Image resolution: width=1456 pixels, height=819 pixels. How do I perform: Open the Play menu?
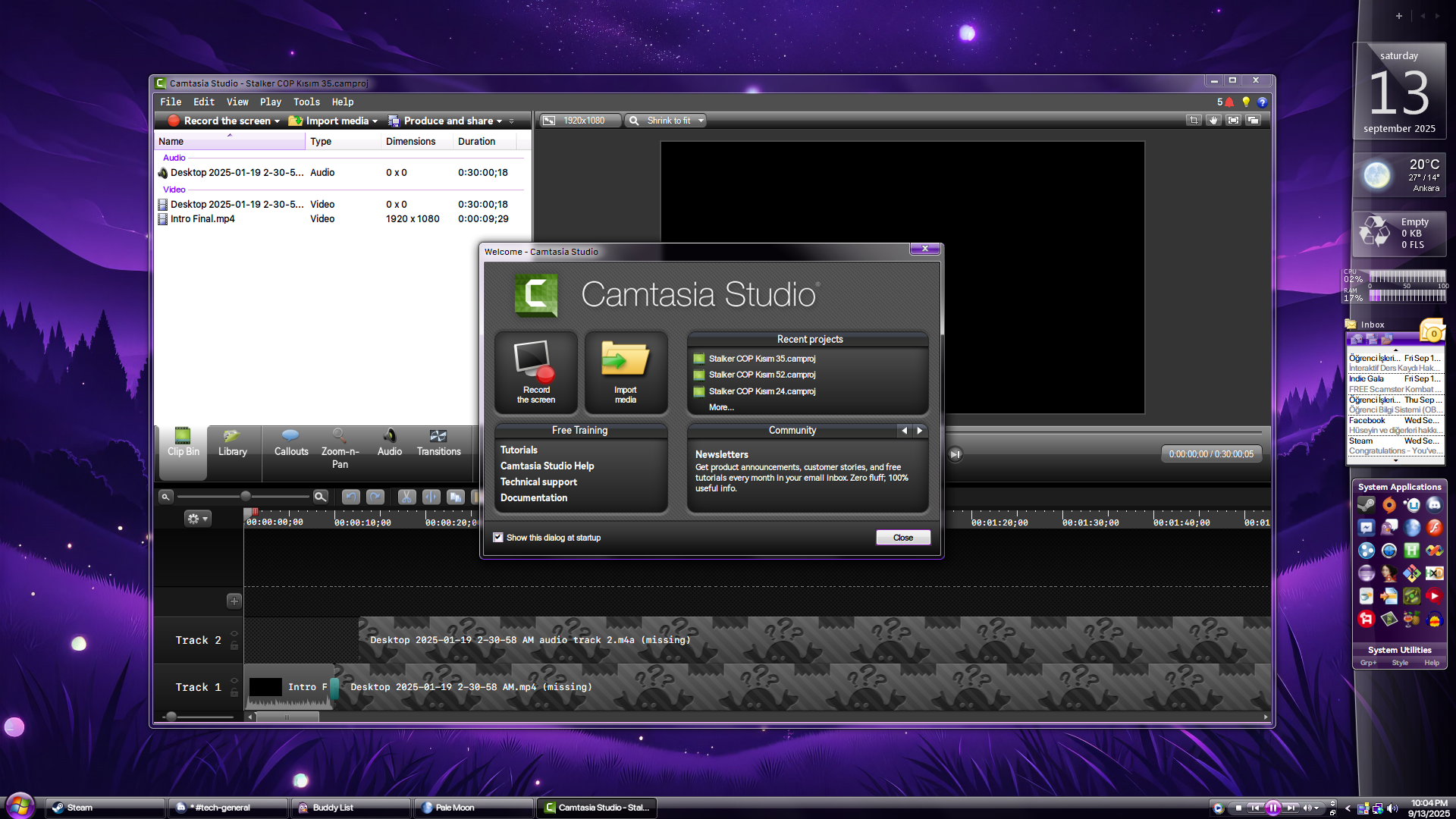[271, 102]
